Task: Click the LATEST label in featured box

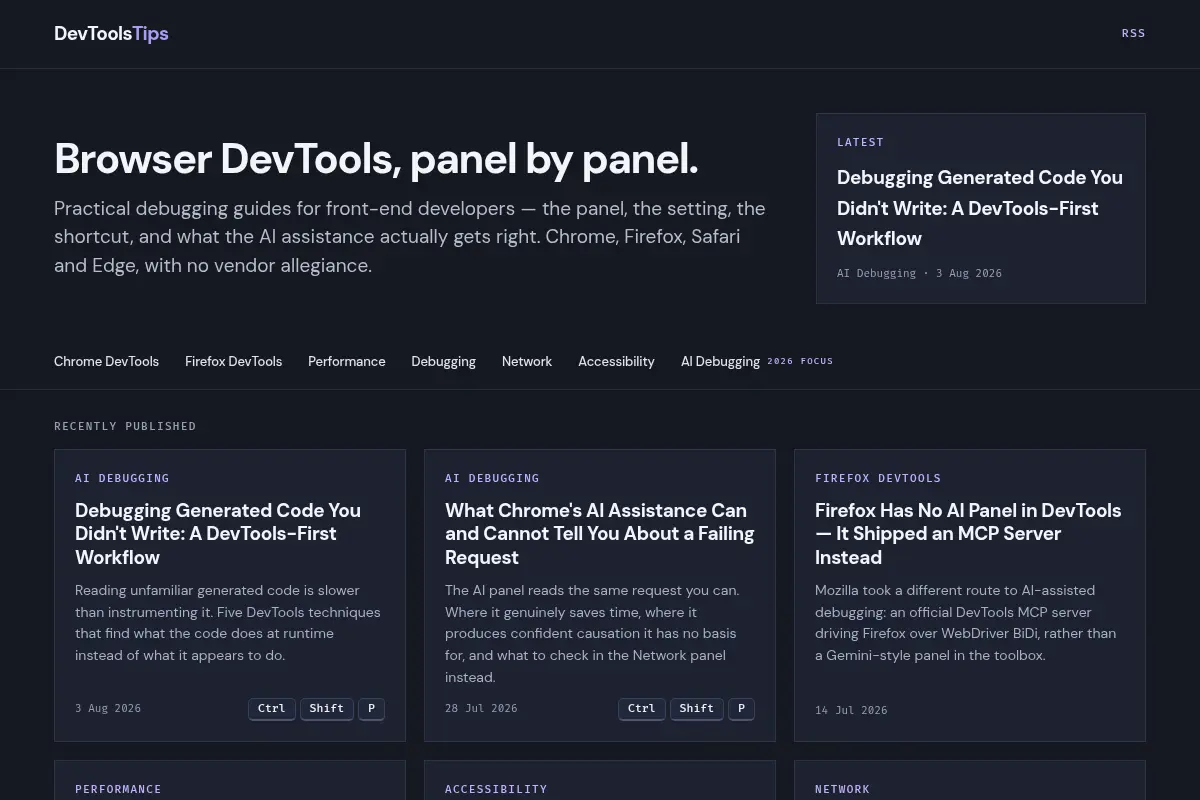Action: point(860,142)
